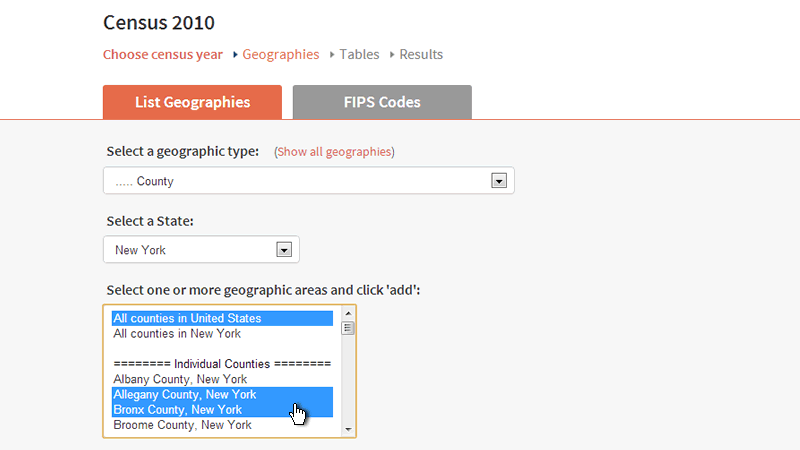Select Allegany County, New York
Image resolution: width=800 pixels, height=450 pixels.
click(222, 394)
